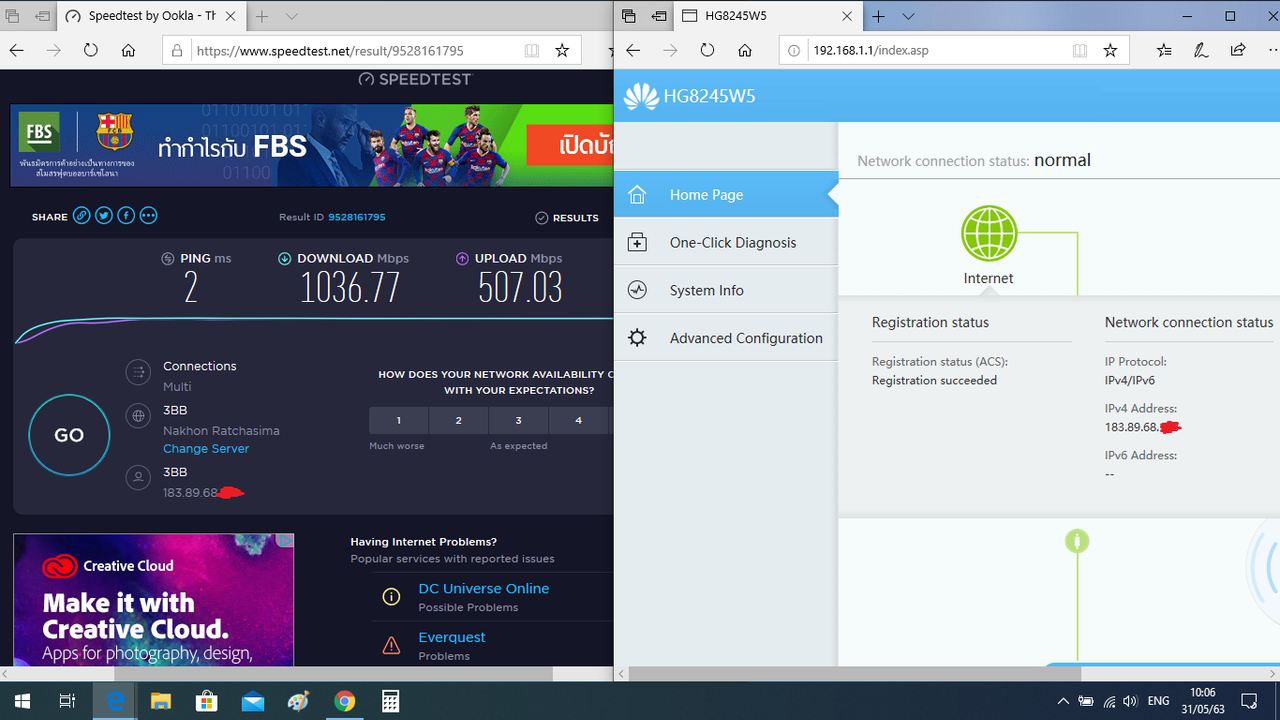Open RESULTS in Speedtest
This screenshot has height=720, width=1280.
567,217
